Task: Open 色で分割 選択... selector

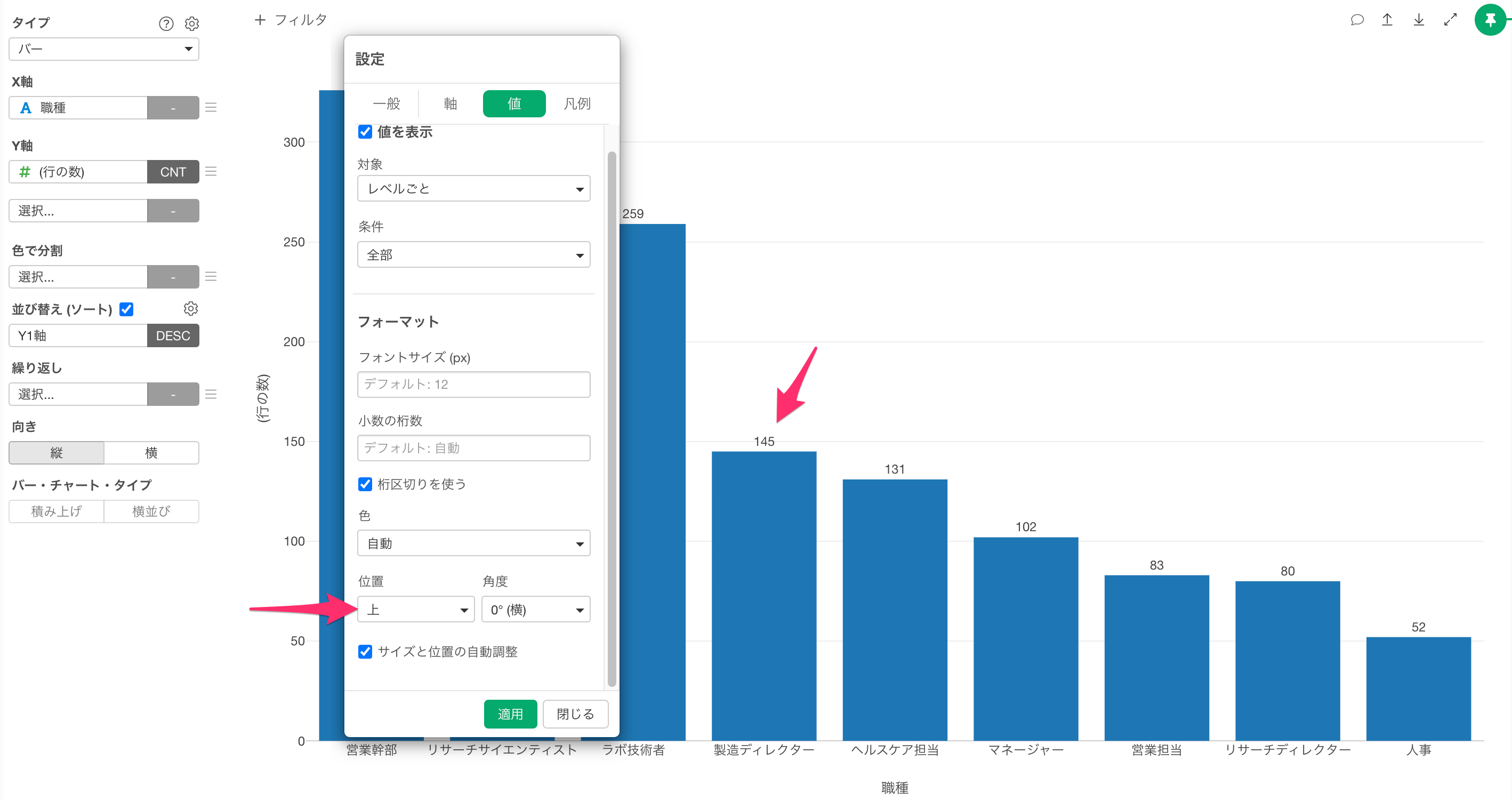Action: pyautogui.click(x=78, y=277)
